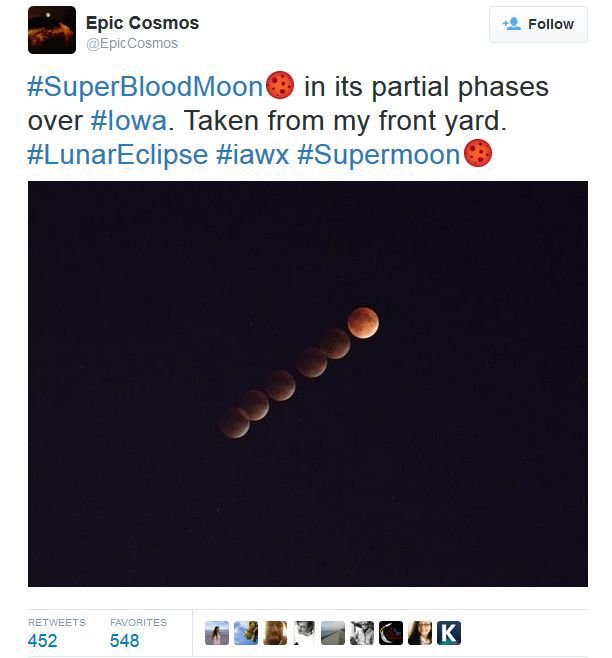Open the #Iowa hashtag link
Image resolution: width=612 pixels, height=658 pixels.
pos(129,121)
